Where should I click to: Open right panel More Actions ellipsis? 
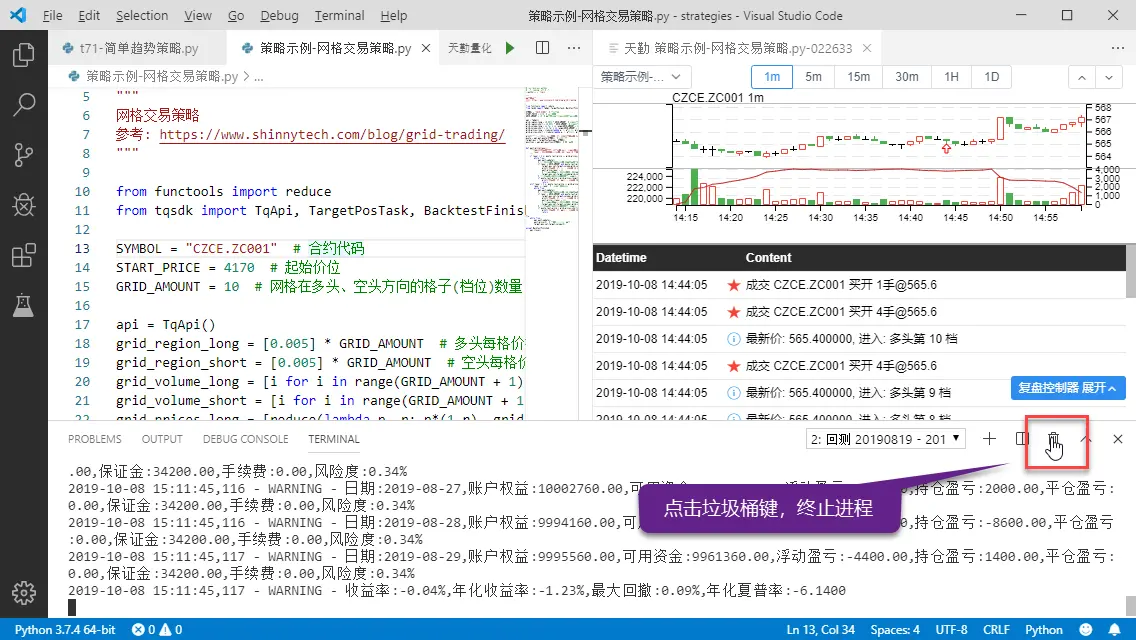click(1117, 48)
